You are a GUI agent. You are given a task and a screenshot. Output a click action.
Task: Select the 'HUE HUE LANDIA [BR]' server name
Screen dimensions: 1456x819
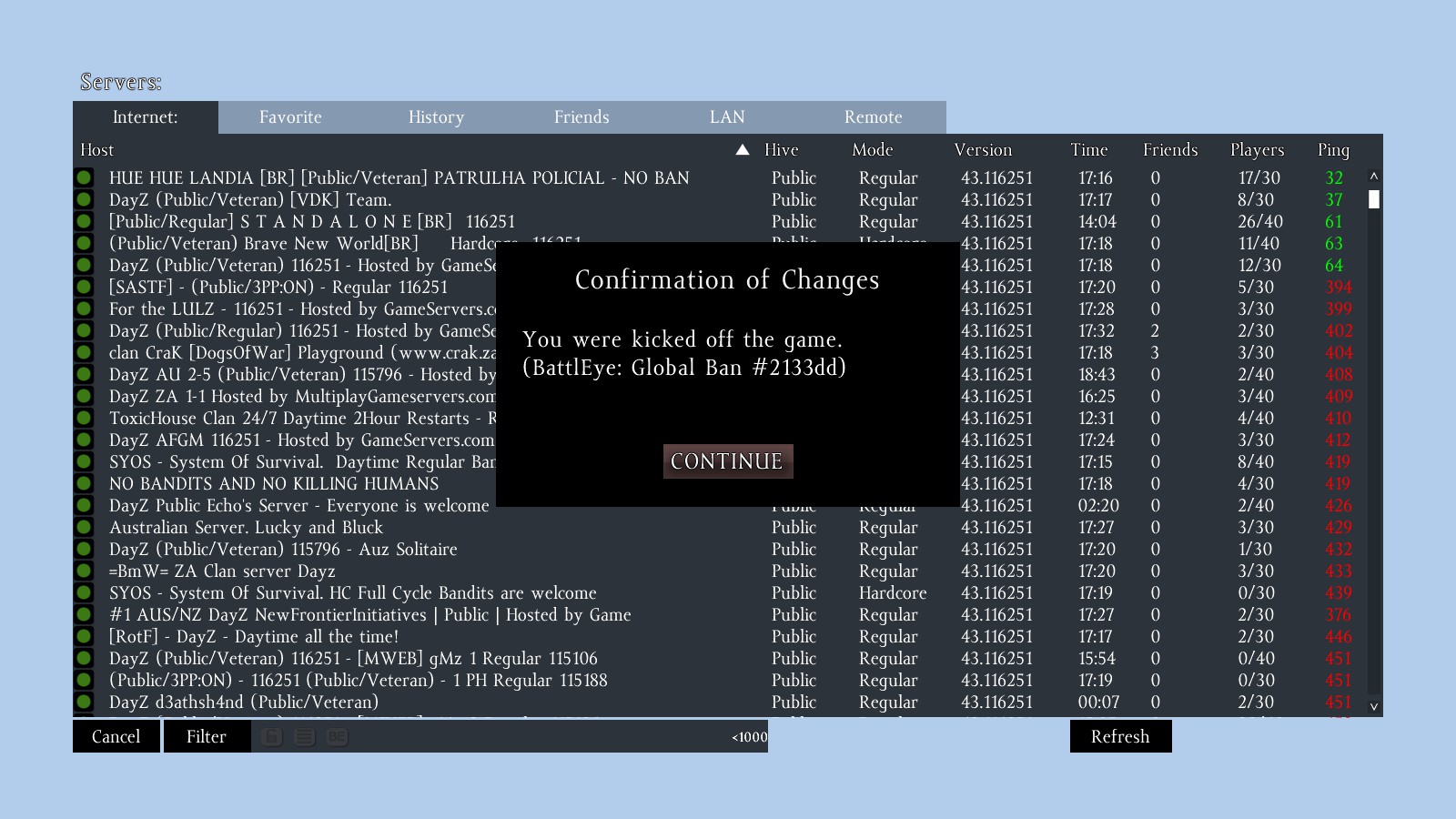click(399, 177)
